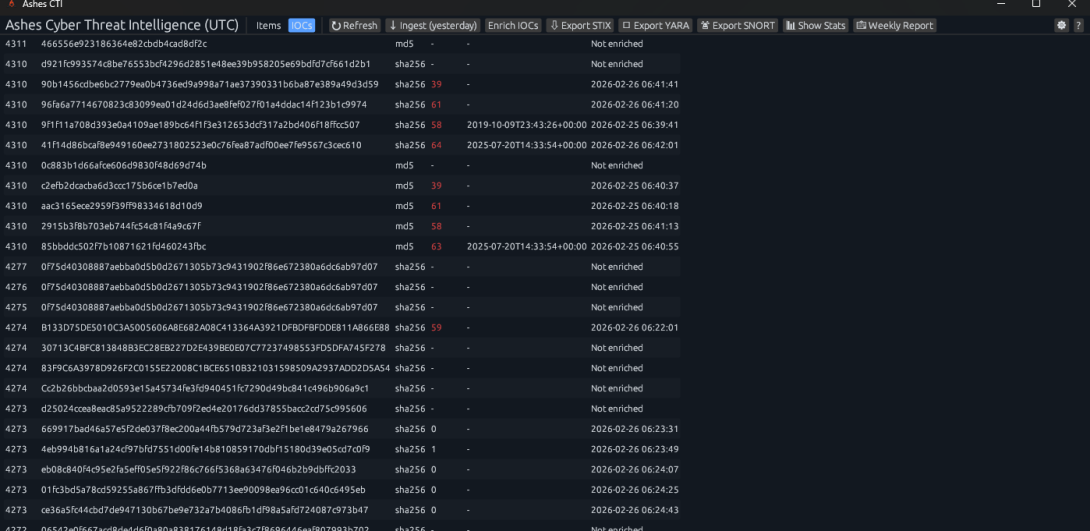Click enrichment time 2026-02-26 06:24:43
Screen dimensions: 1090x531
tap(635, 510)
